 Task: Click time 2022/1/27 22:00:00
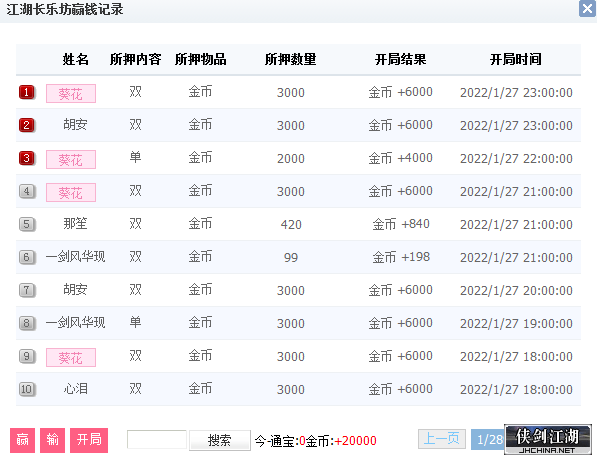pos(516,159)
